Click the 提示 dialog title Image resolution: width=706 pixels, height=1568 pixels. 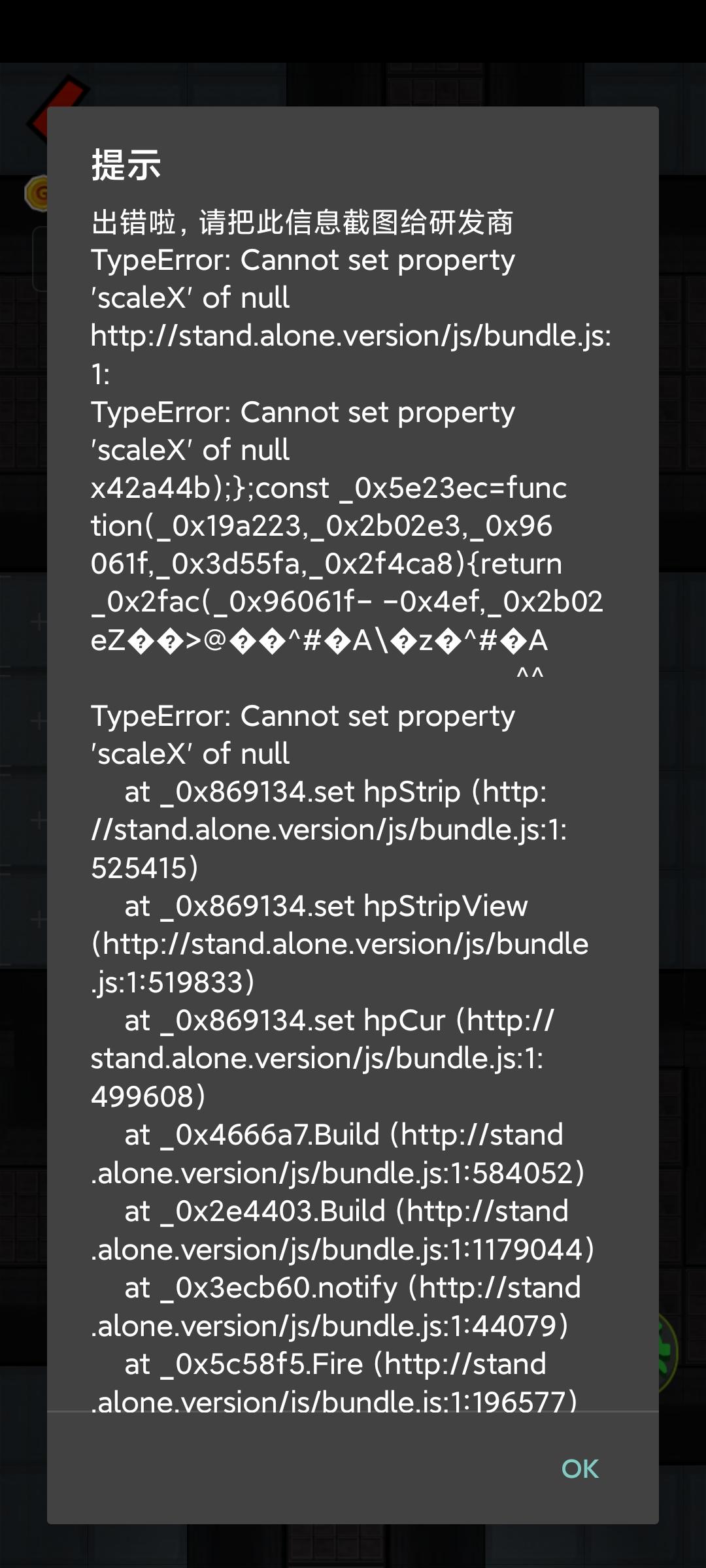(x=126, y=164)
